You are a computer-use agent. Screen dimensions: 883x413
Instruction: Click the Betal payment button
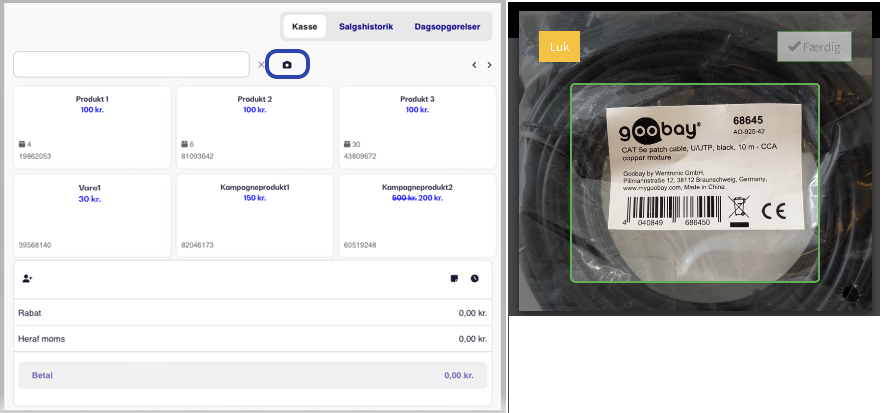click(x=253, y=375)
